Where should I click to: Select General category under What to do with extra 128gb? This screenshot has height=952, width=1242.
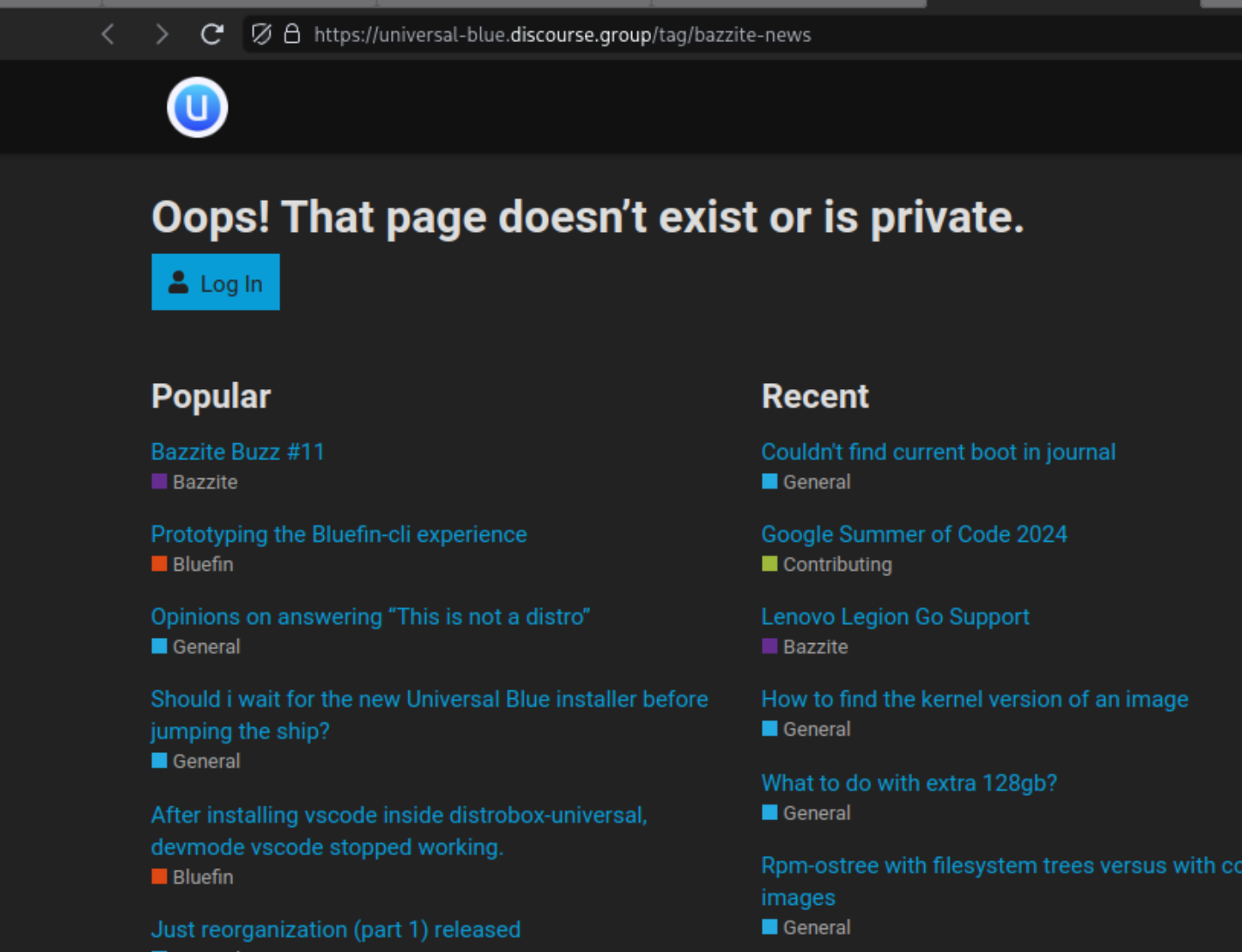click(x=806, y=812)
